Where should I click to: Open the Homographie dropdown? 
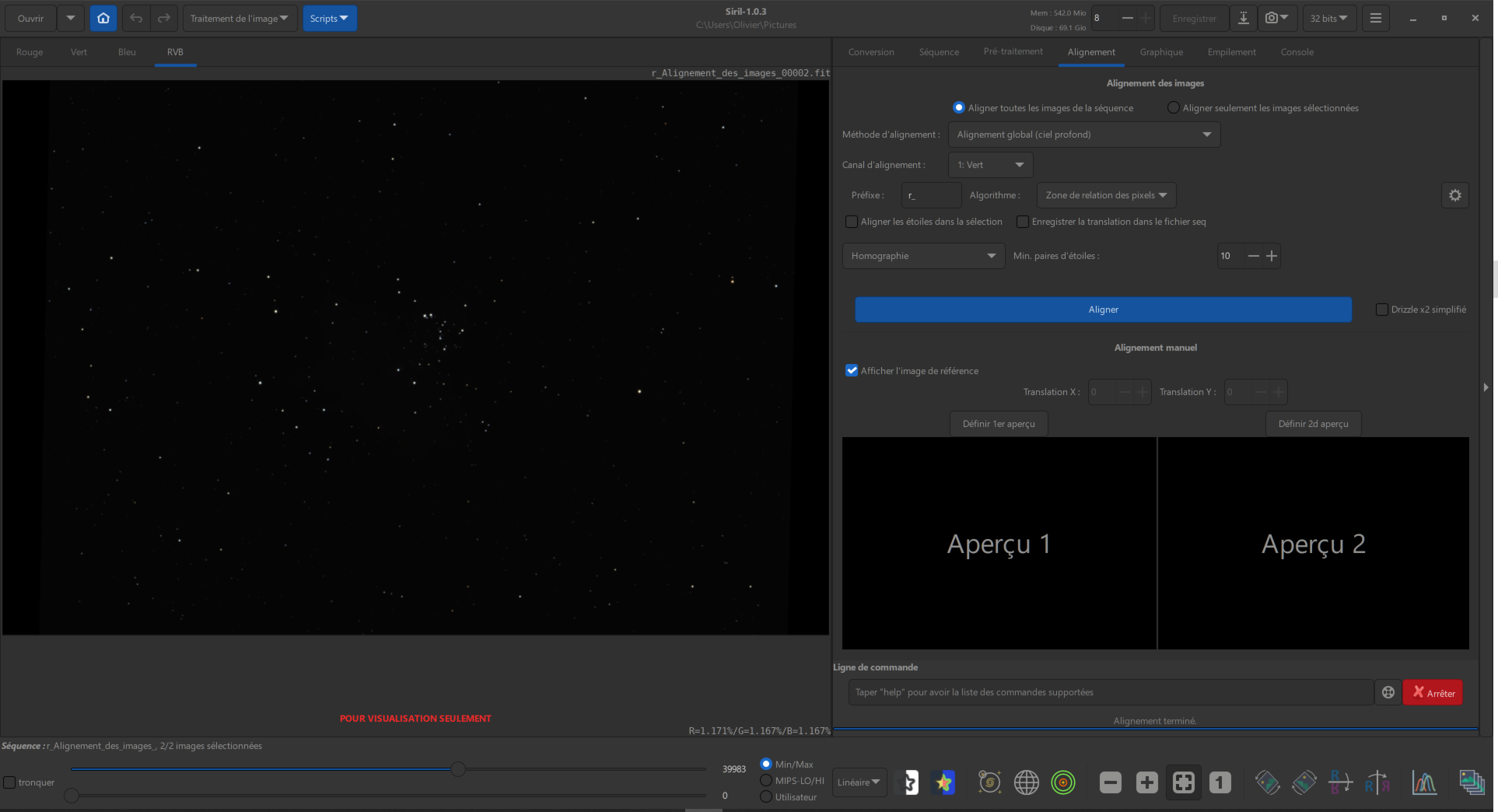pos(924,256)
